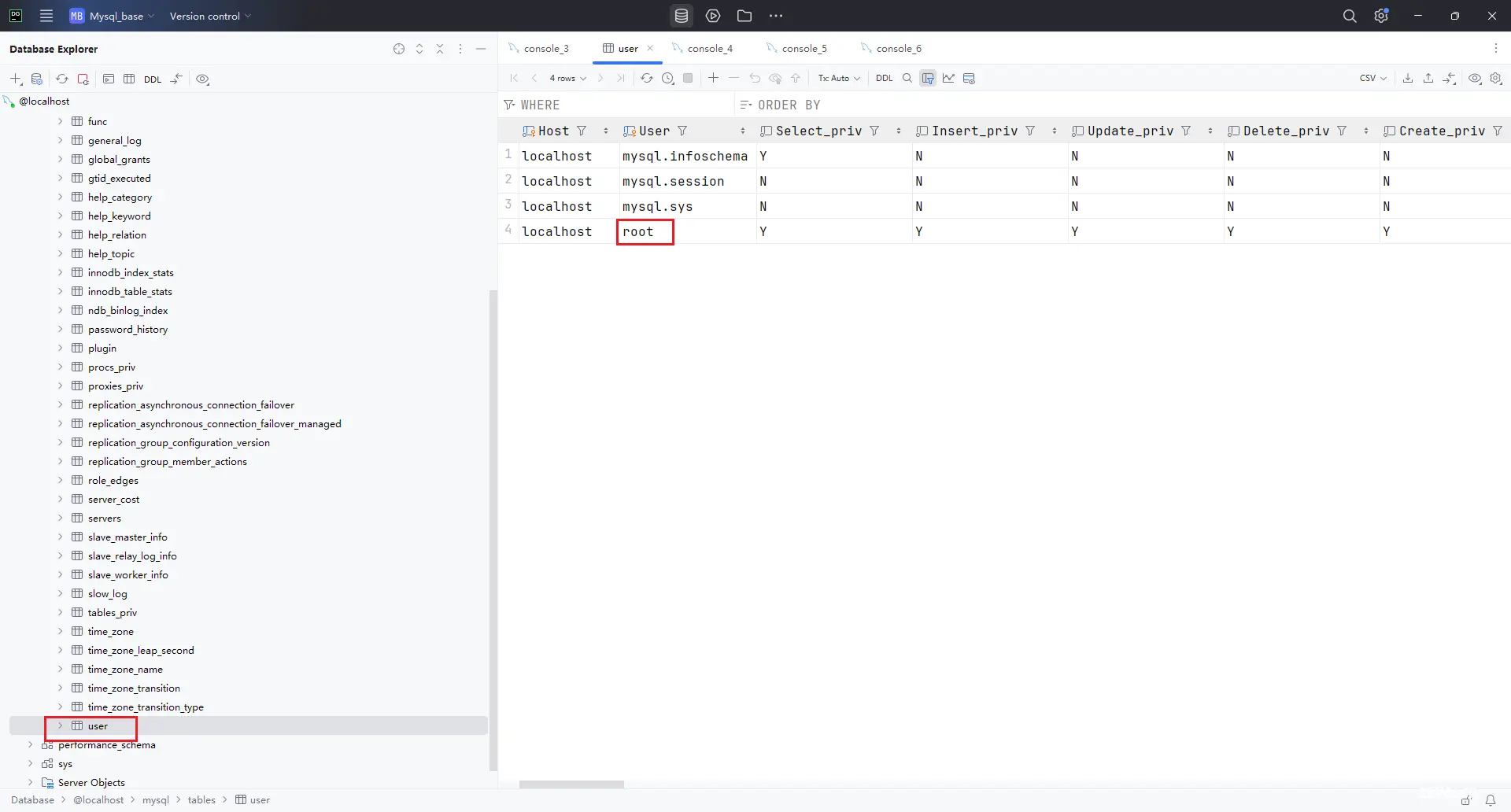Click DDL button in the data editor toolbar
This screenshot has height=812, width=1511.
(x=885, y=78)
